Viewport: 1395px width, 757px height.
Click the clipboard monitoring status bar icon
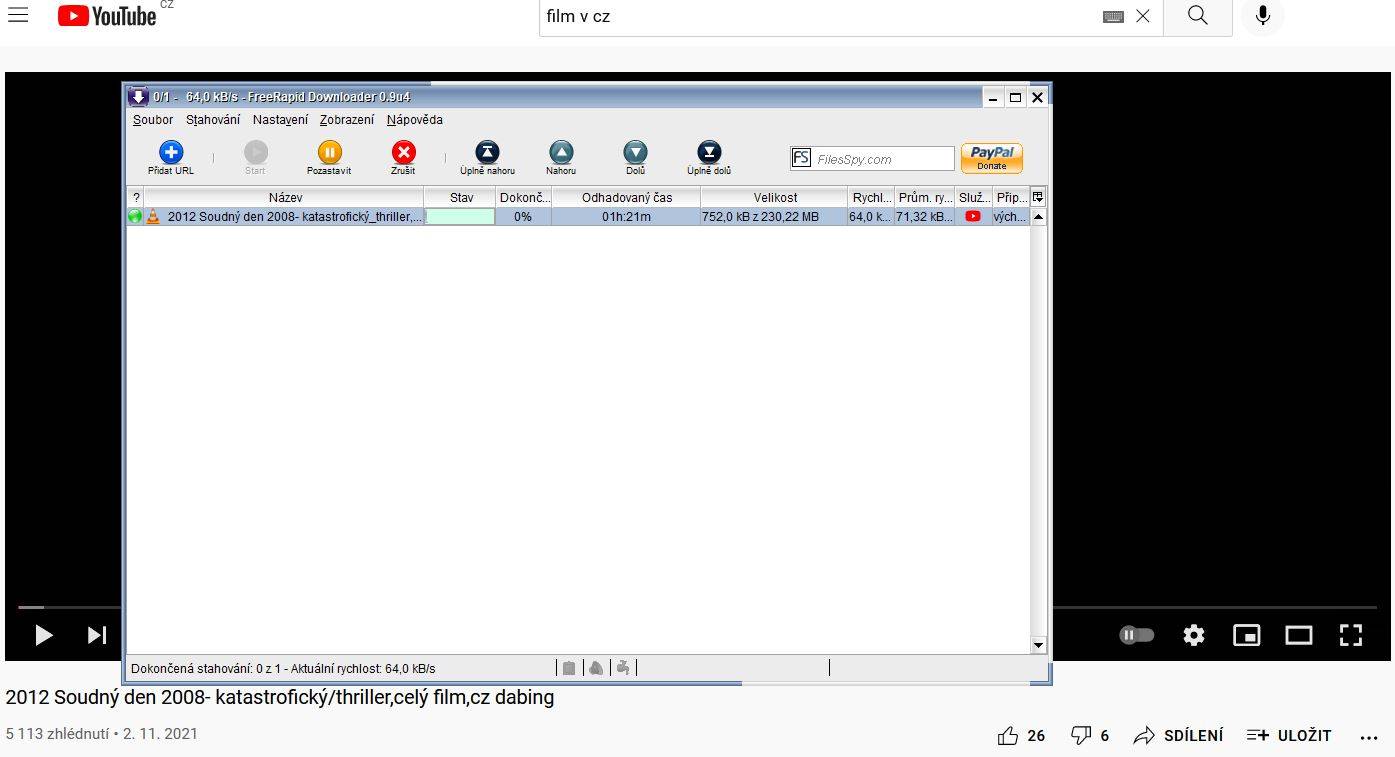click(x=569, y=668)
